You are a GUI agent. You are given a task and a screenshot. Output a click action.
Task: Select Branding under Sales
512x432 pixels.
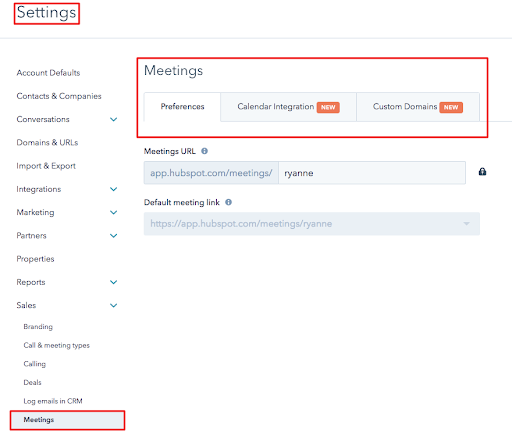coord(38,327)
